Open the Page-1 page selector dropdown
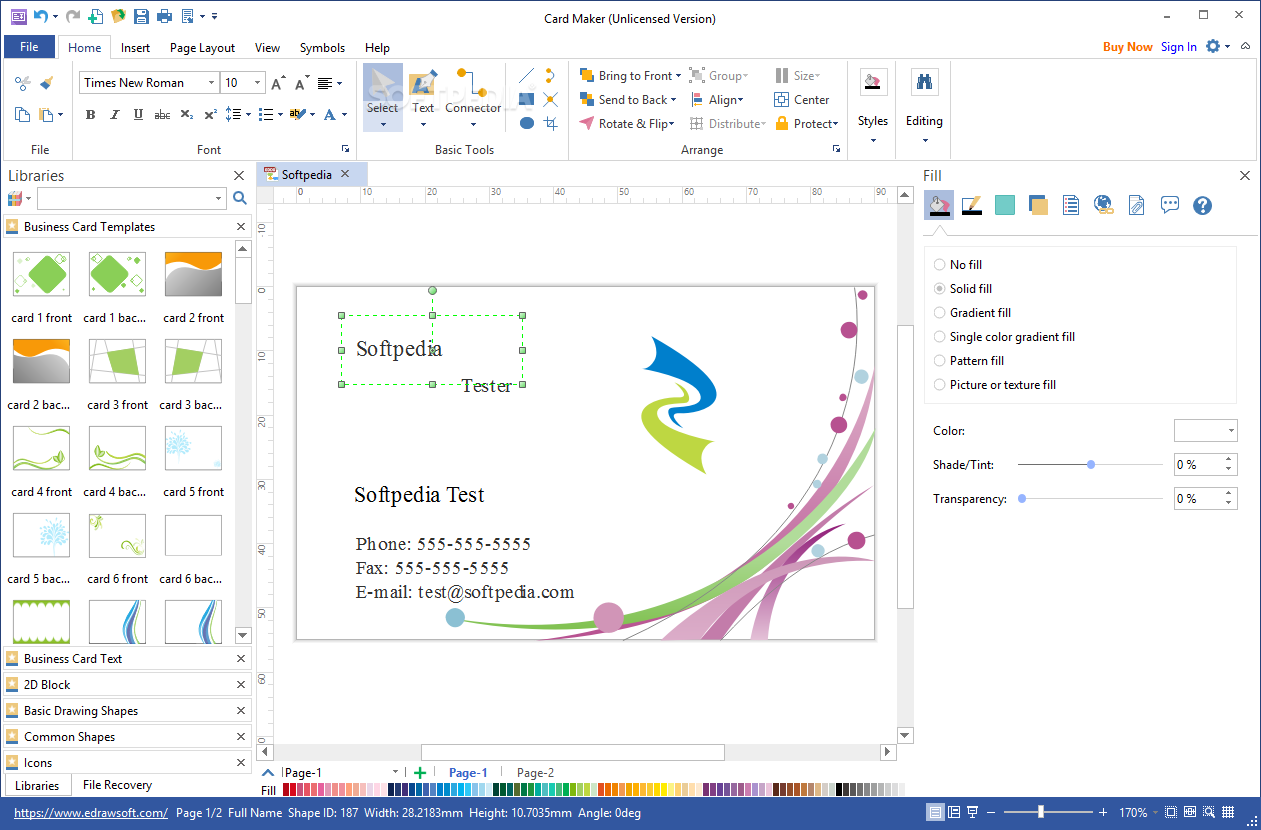The width and height of the screenshot is (1261, 830). point(395,772)
